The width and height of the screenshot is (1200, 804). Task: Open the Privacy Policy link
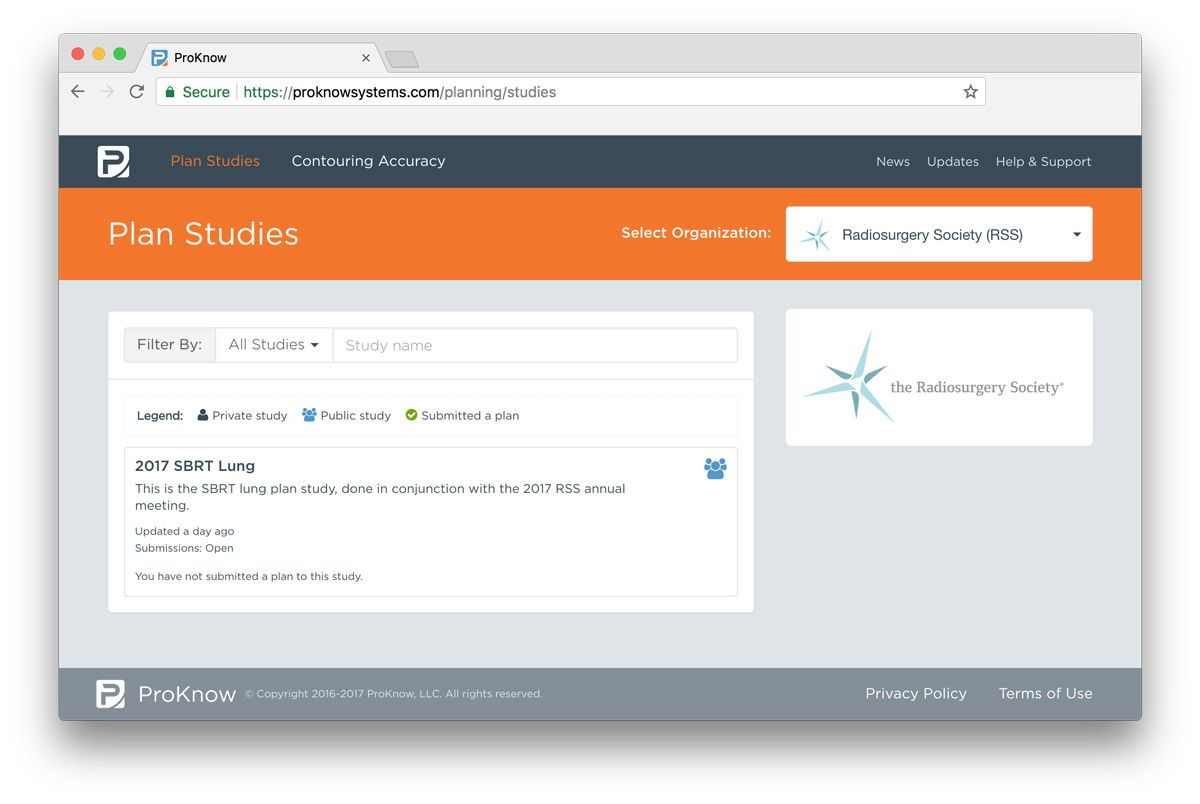tap(916, 694)
